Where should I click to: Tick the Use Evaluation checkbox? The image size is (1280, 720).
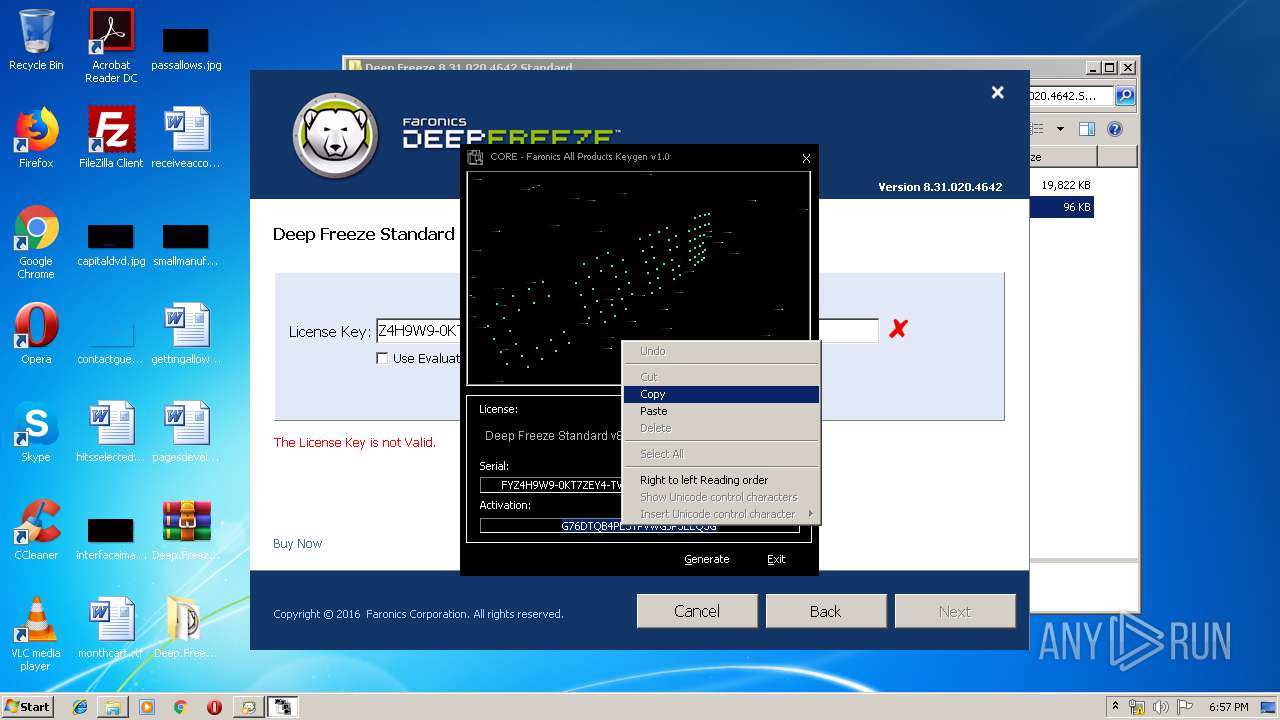tap(382, 358)
